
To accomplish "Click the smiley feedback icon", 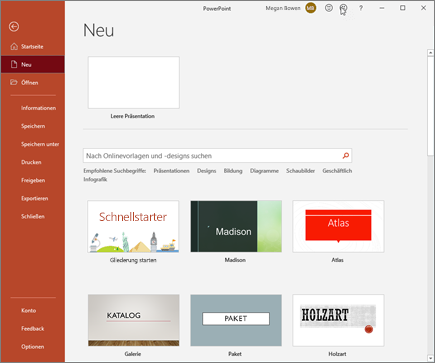I will 329,8.
